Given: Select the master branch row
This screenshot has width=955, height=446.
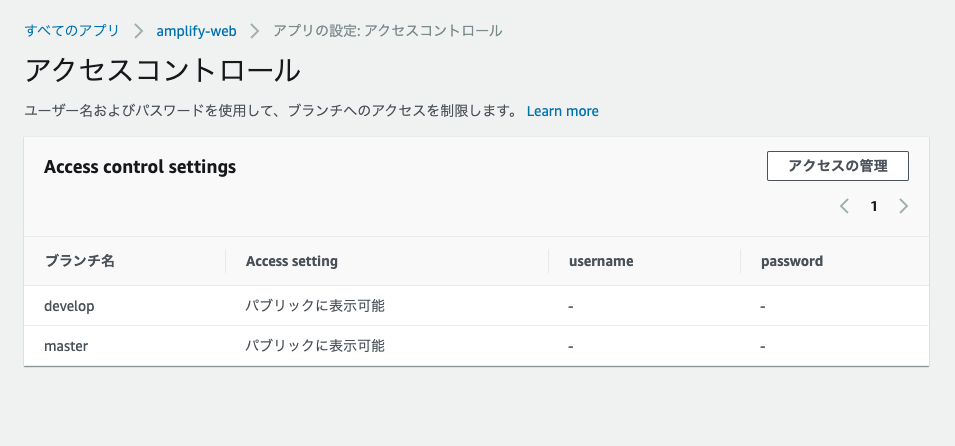Looking at the screenshot, I should coord(66,346).
